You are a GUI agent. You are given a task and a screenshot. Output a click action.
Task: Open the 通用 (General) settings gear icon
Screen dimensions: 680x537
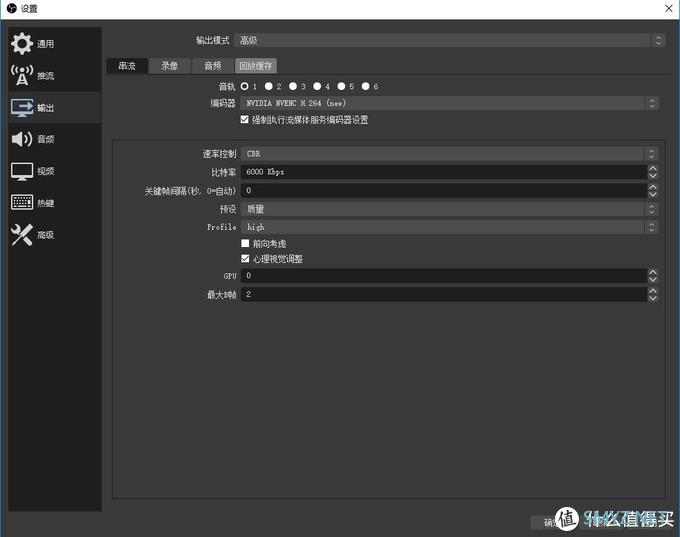coord(22,43)
